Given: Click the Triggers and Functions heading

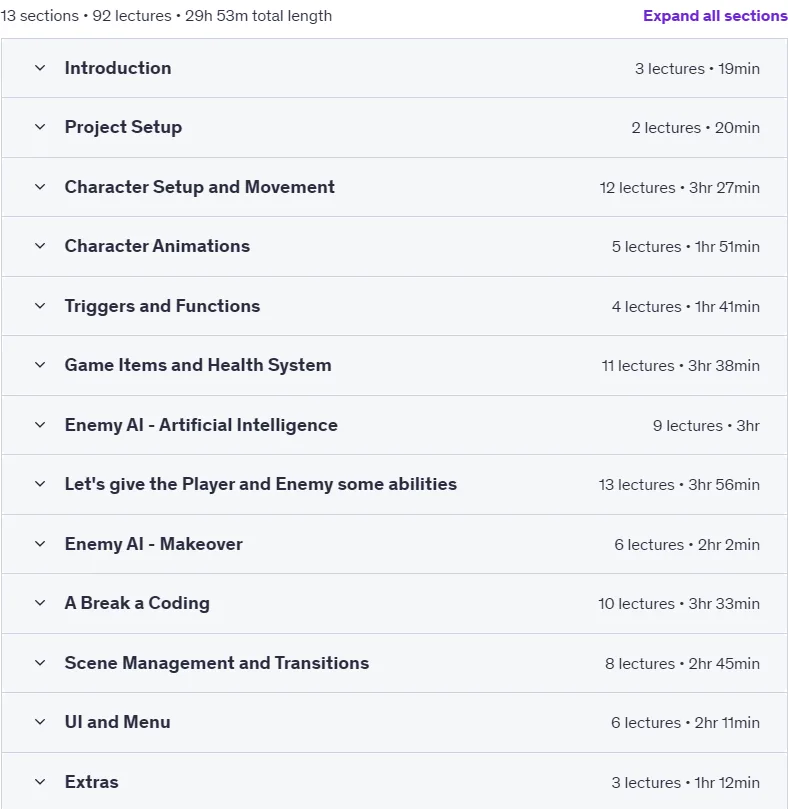Looking at the screenshot, I should point(162,306).
